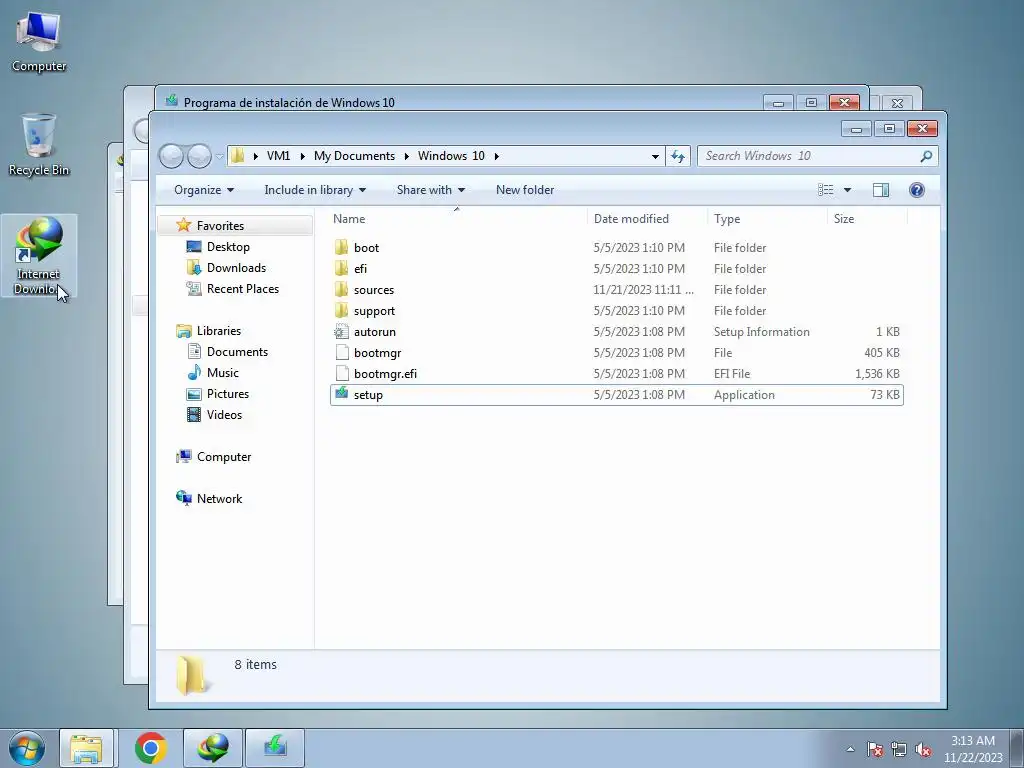Refresh the Windows 10 folder view
The height and width of the screenshot is (768, 1024).
click(x=678, y=156)
